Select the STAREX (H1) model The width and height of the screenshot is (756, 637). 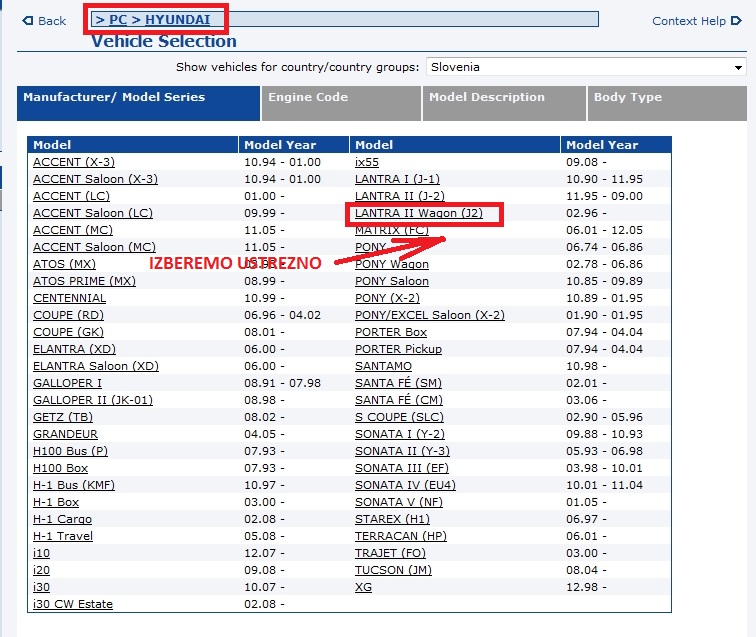click(392, 519)
